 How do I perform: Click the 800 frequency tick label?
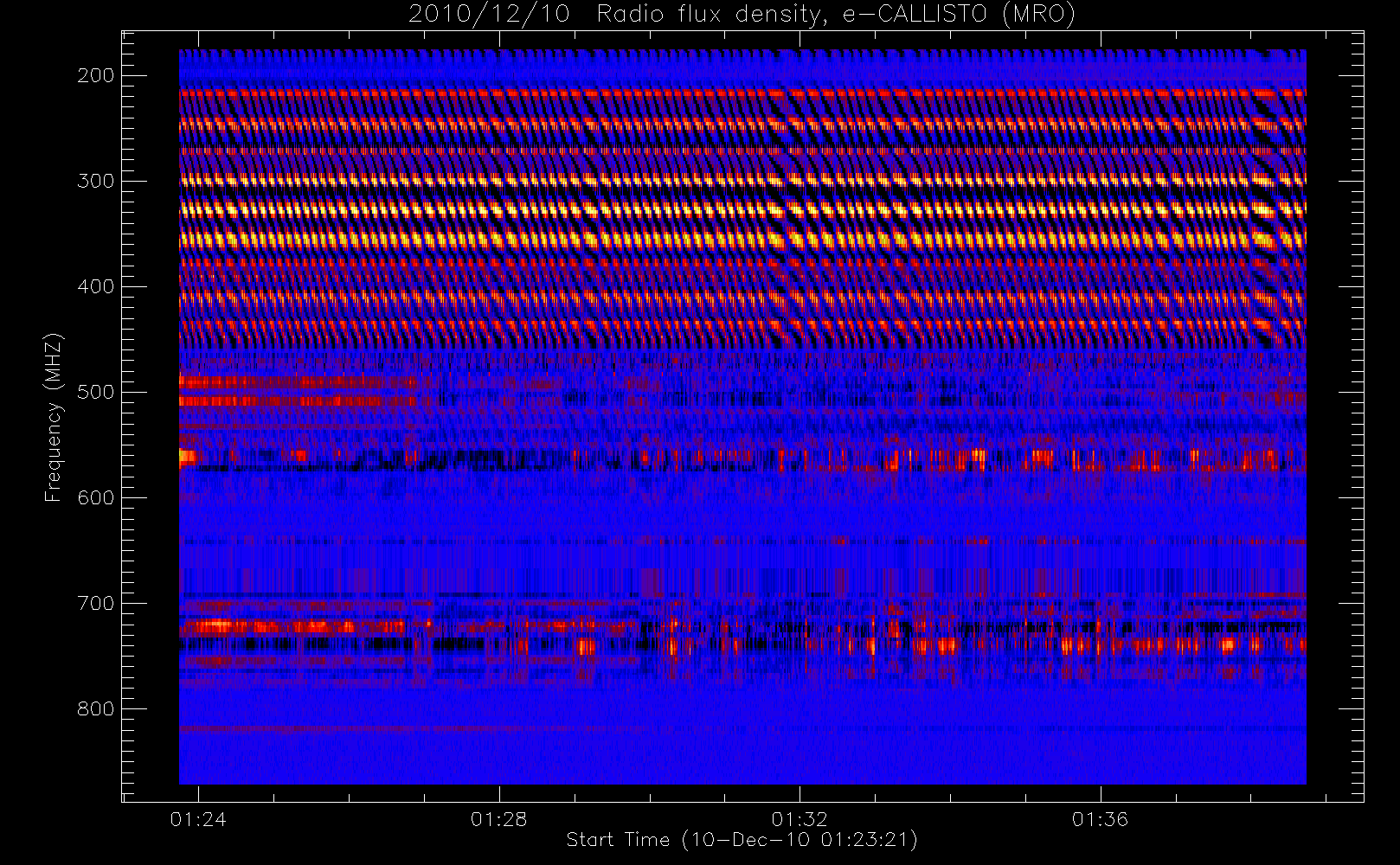tap(96, 708)
